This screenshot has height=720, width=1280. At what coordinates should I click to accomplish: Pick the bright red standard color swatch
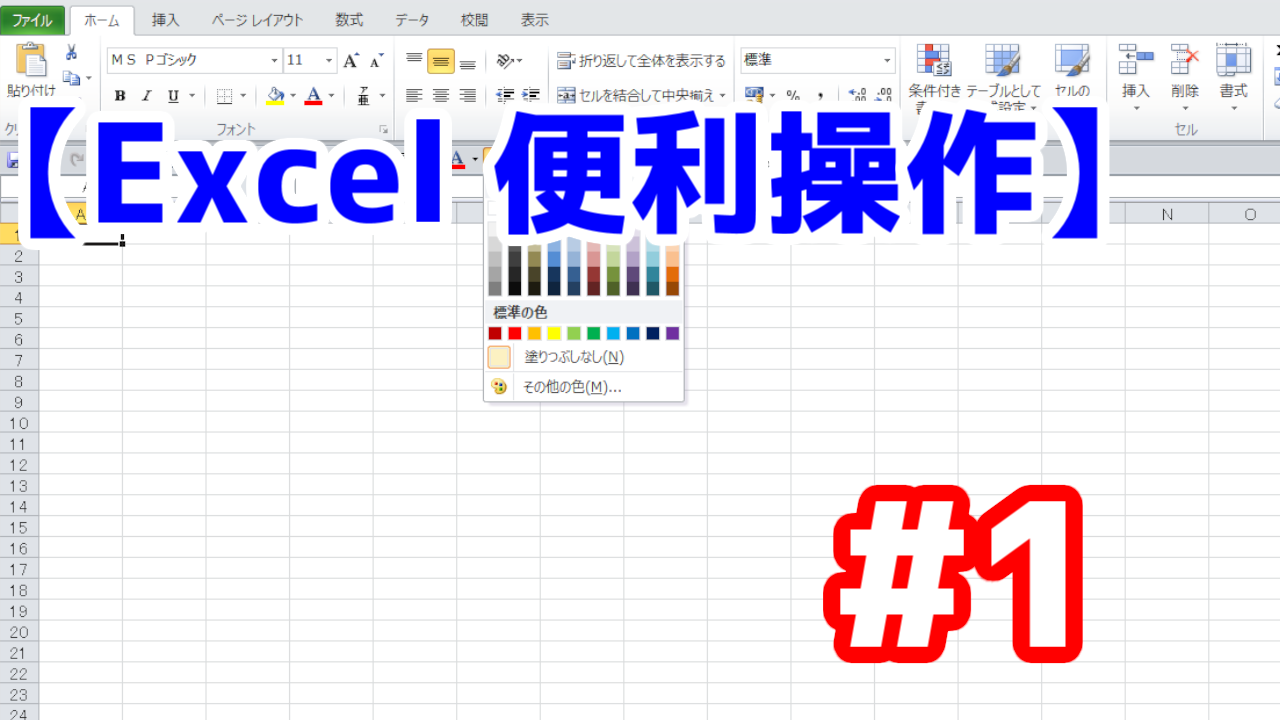514,333
